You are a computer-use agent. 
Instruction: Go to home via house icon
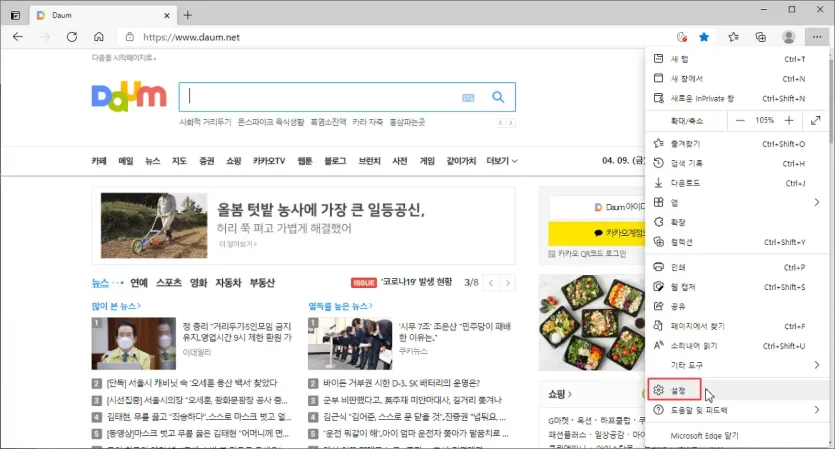pyautogui.click(x=99, y=37)
